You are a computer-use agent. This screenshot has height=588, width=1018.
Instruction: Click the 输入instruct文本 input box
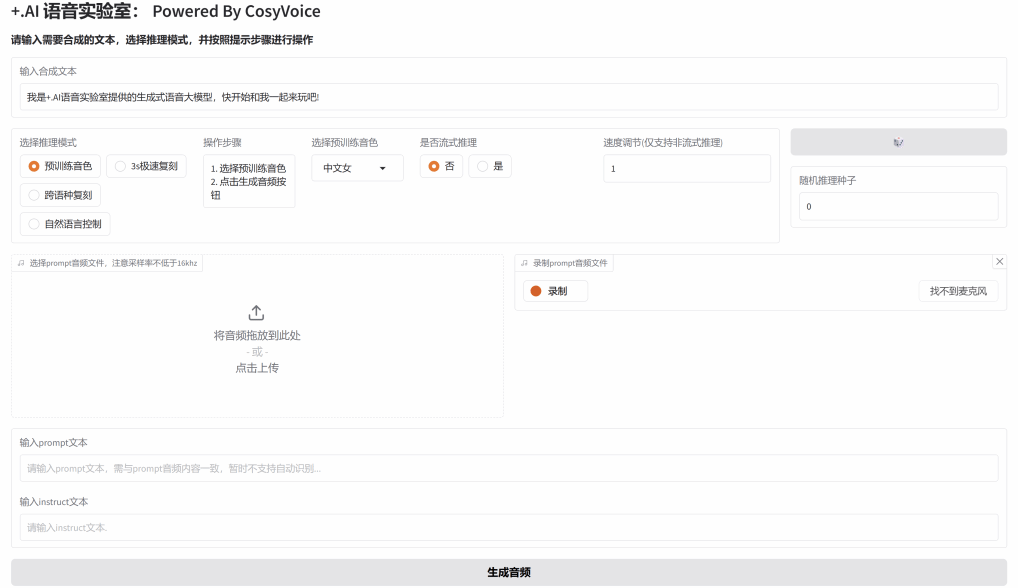click(x=508, y=527)
